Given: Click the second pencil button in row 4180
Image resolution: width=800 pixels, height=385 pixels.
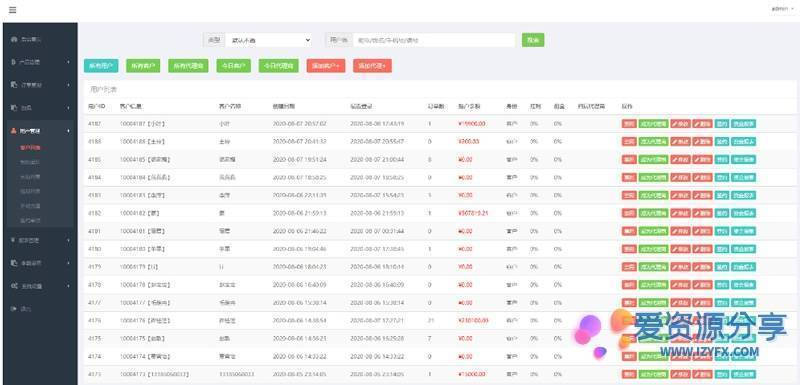Looking at the screenshot, I should tap(702, 249).
